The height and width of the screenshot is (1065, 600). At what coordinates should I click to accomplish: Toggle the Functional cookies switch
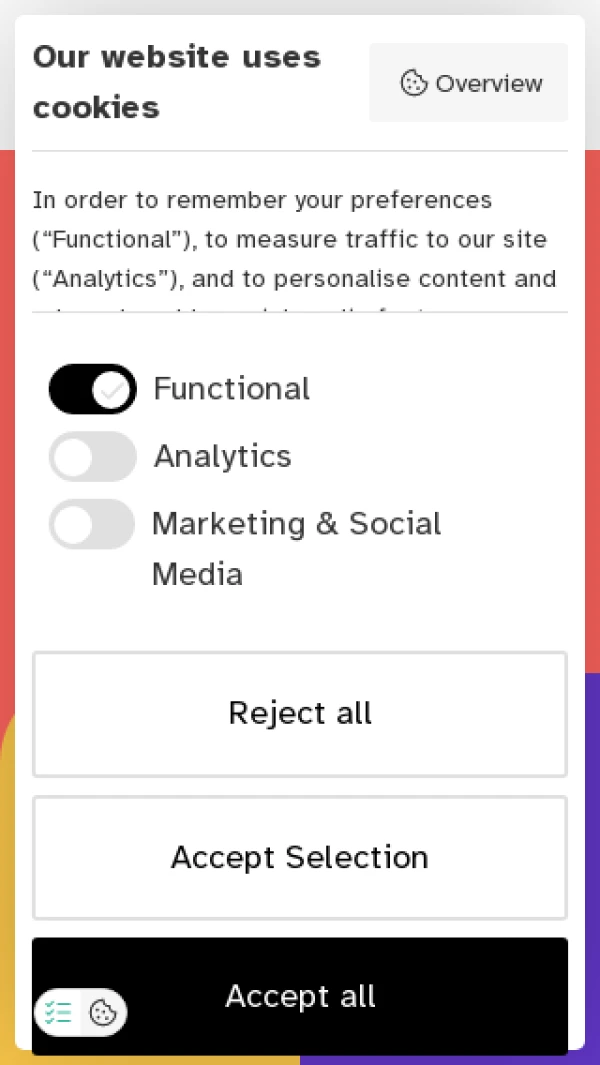pos(92,389)
